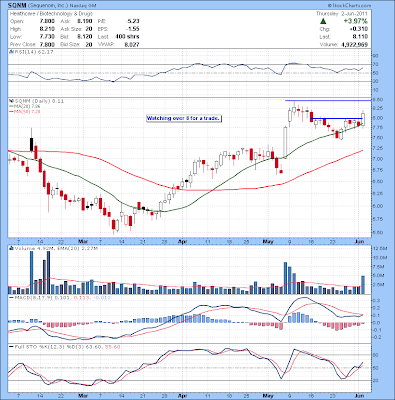Click the green up-arrow change icon
Image resolution: width=395 pixels, height=400 pixels.
(x=323, y=21)
